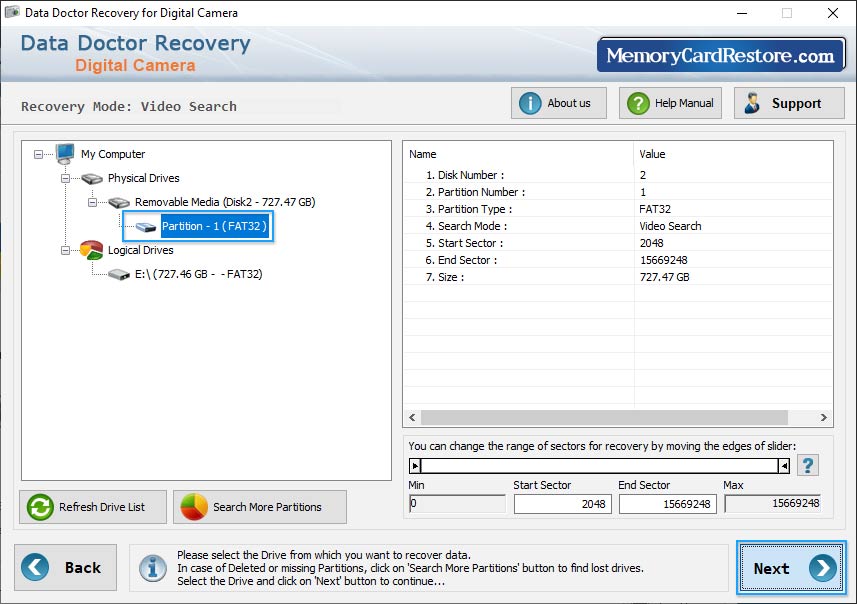Search for more partitions
The image size is (857, 604).
260,507
